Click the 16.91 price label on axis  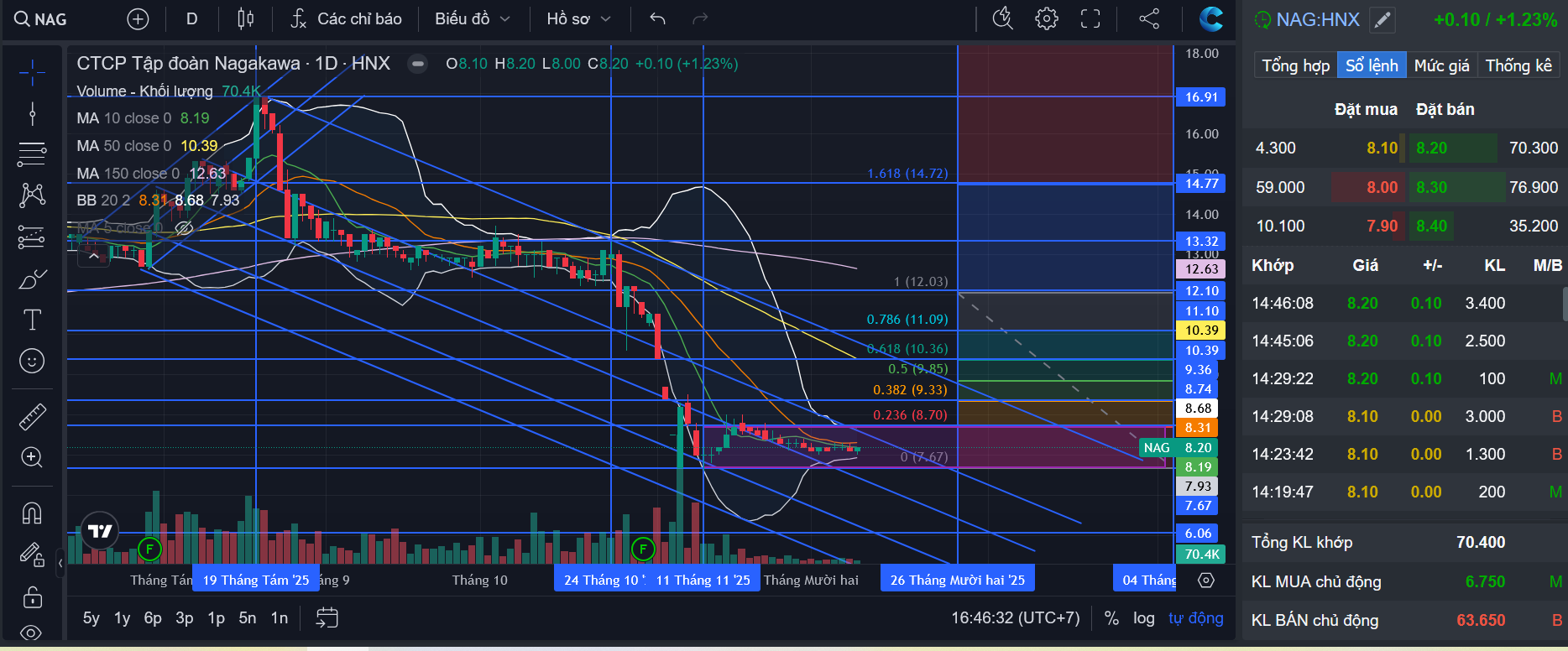coord(1201,97)
